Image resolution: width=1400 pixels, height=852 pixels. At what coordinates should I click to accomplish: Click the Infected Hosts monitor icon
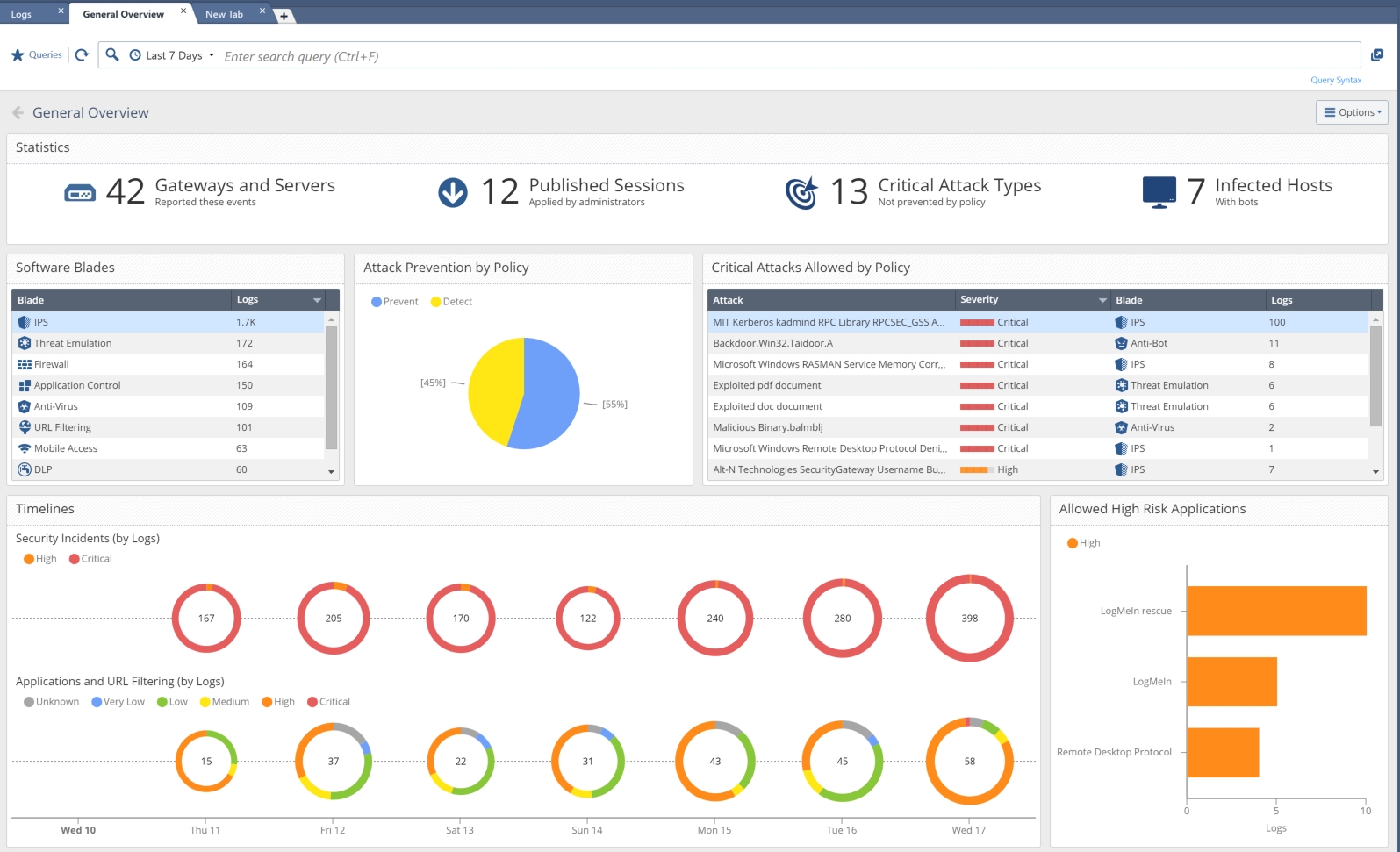tap(1159, 192)
